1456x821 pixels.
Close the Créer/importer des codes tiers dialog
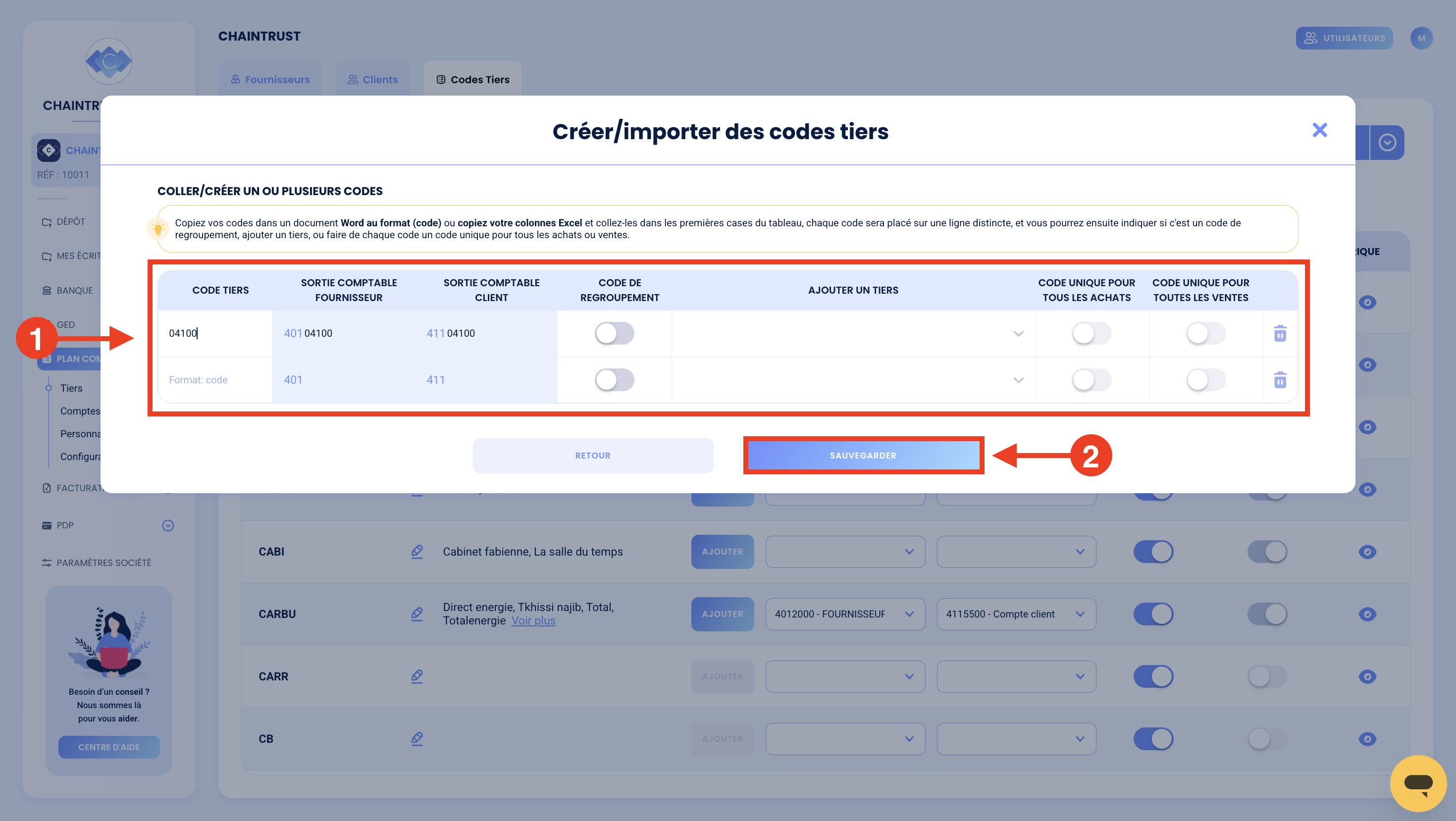1319,130
